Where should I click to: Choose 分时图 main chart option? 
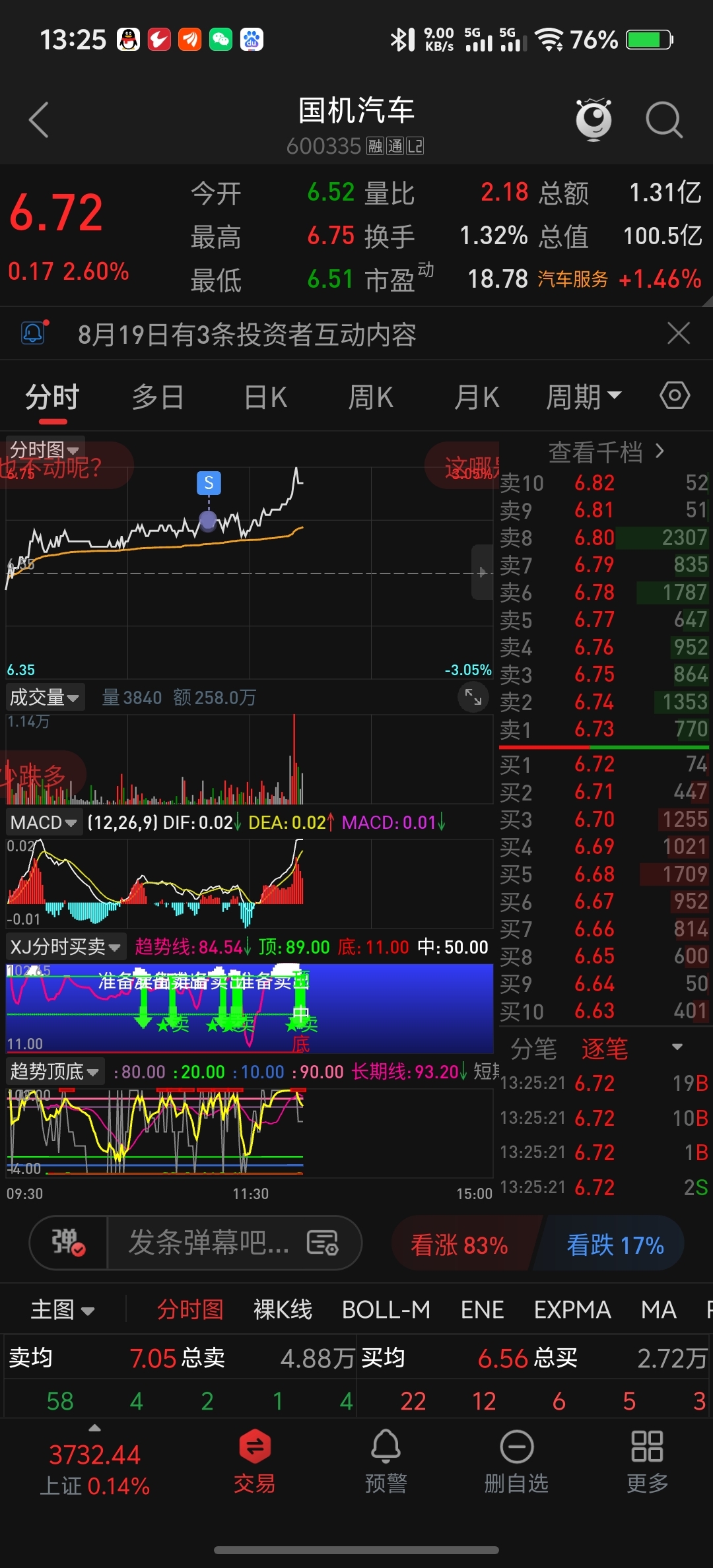(190, 1309)
